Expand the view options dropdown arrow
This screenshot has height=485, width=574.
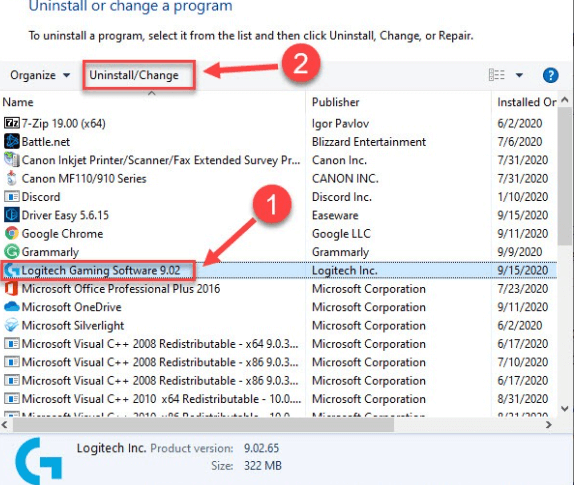point(519,75)
